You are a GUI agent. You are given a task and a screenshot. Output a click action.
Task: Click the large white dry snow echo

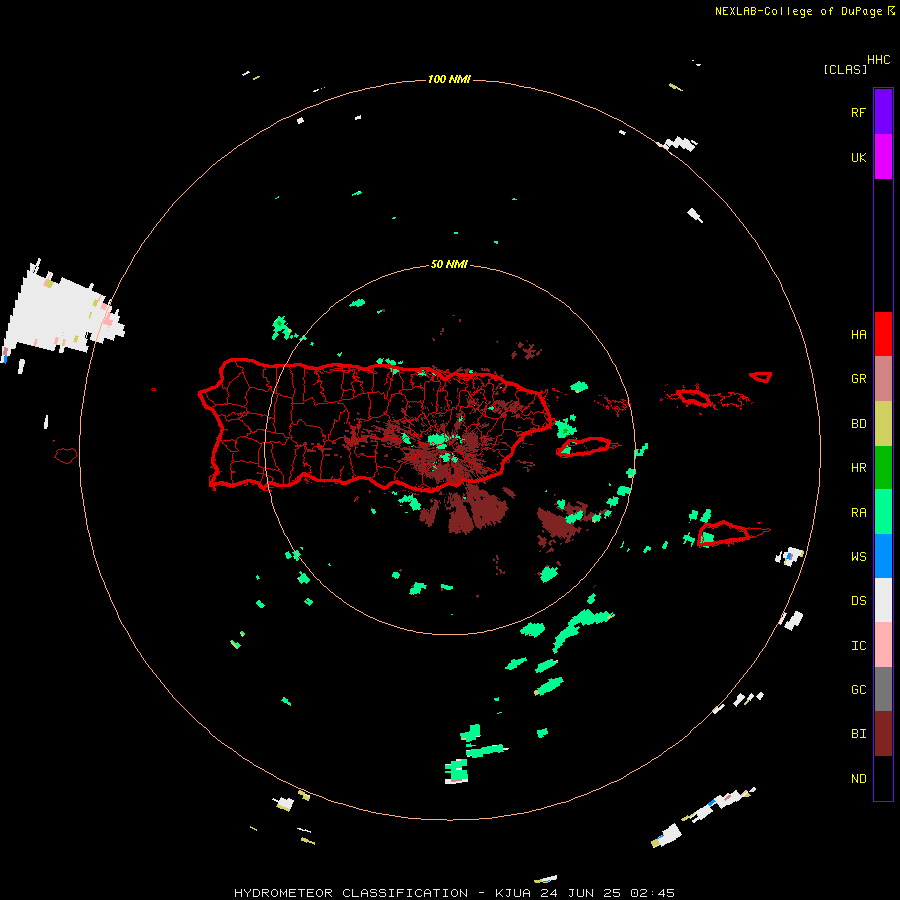62,313
